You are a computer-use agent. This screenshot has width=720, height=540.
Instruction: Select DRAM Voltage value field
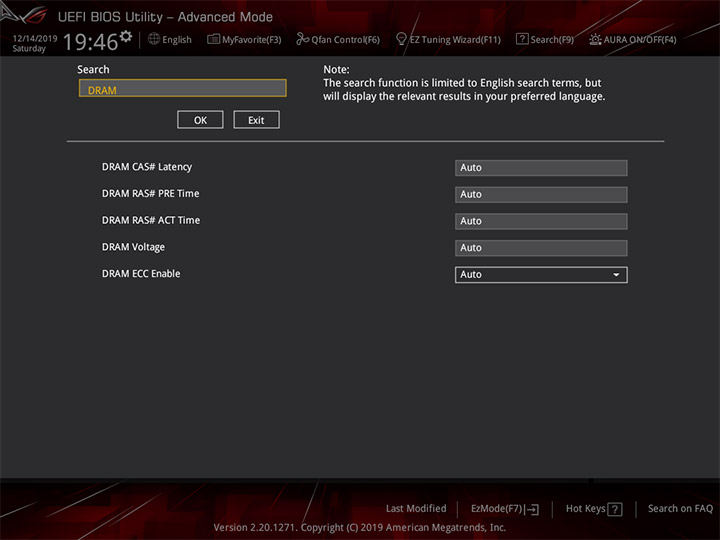coord(541,248)
